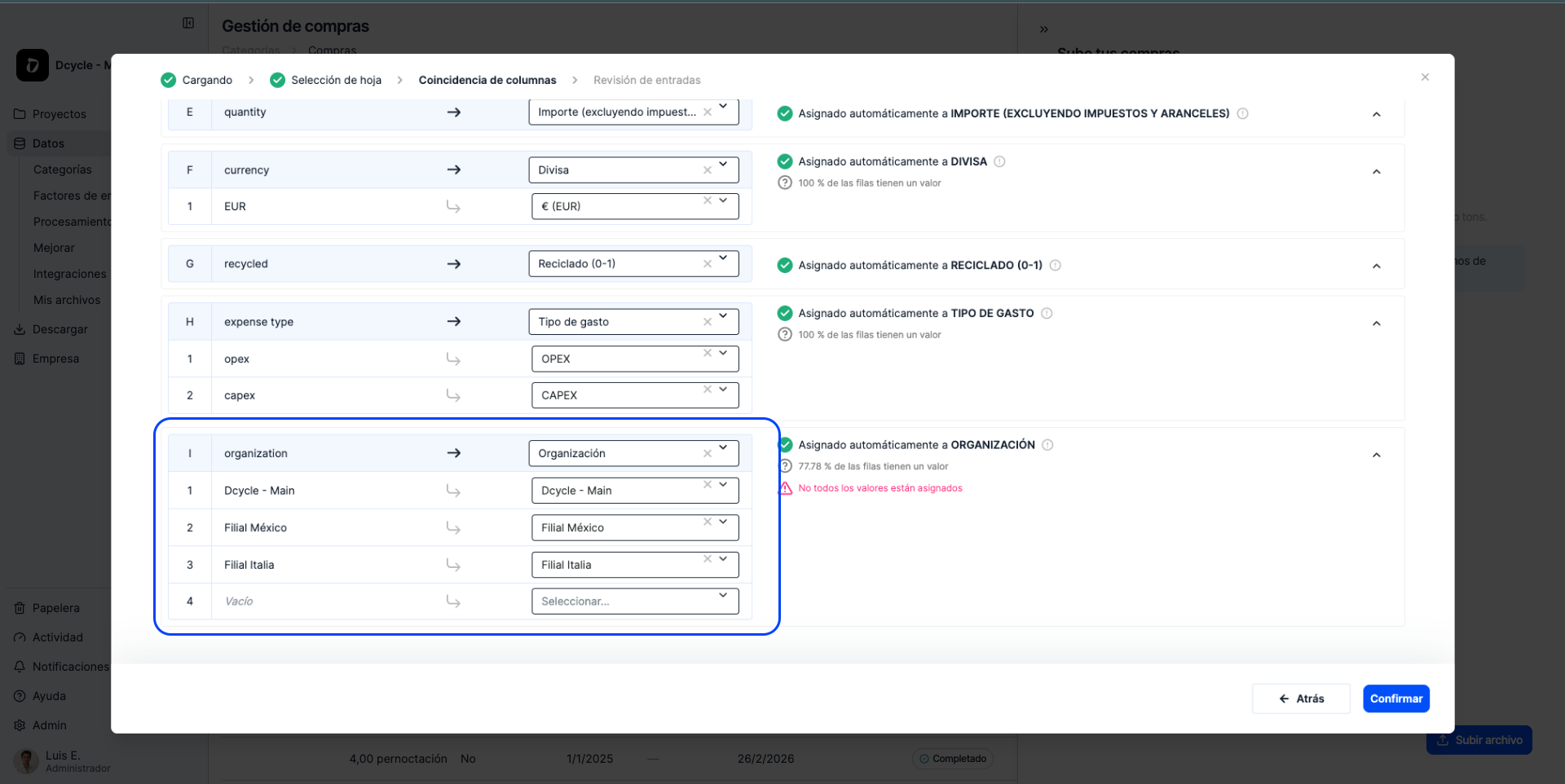Collapse the Tipo de gasto assignment panel

(x=1377, y=324)
